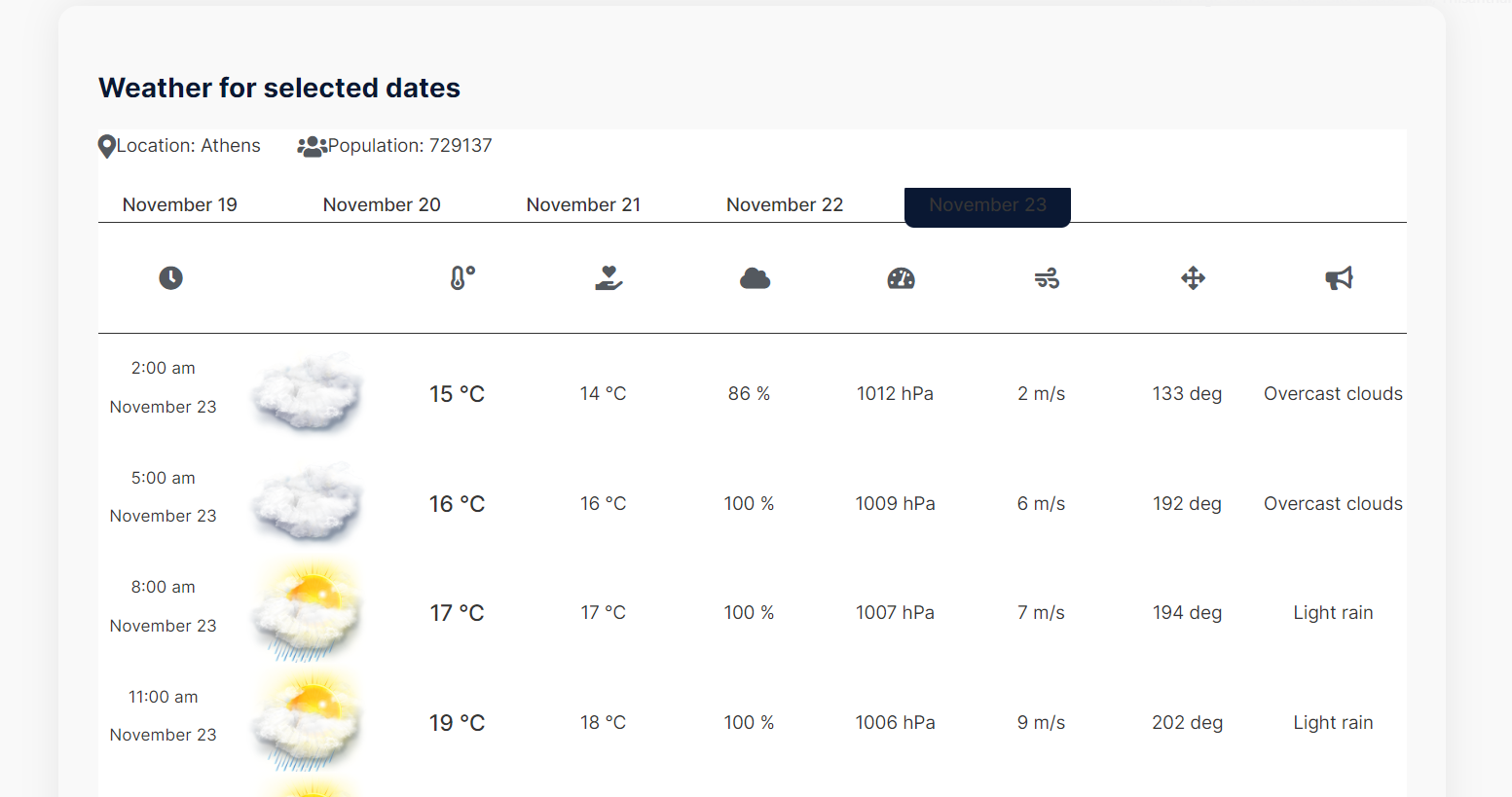Open the November 21 tab
Screen dimensions: 1512x797
tap(583, 205)
